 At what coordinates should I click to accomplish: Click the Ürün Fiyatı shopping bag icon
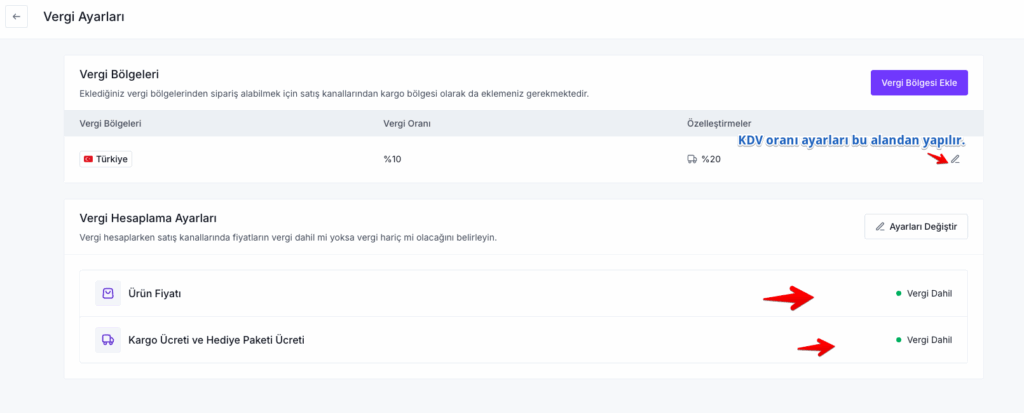click(107, 294)
